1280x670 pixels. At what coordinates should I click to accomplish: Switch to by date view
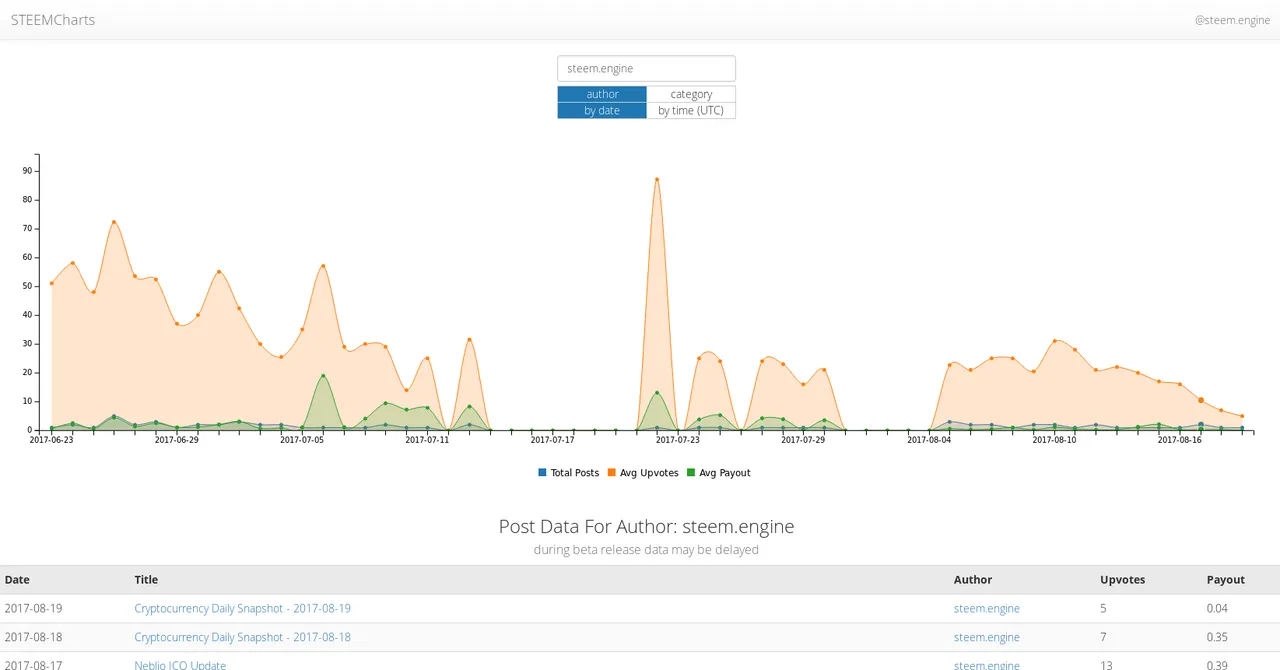click(x=602, y=110)
